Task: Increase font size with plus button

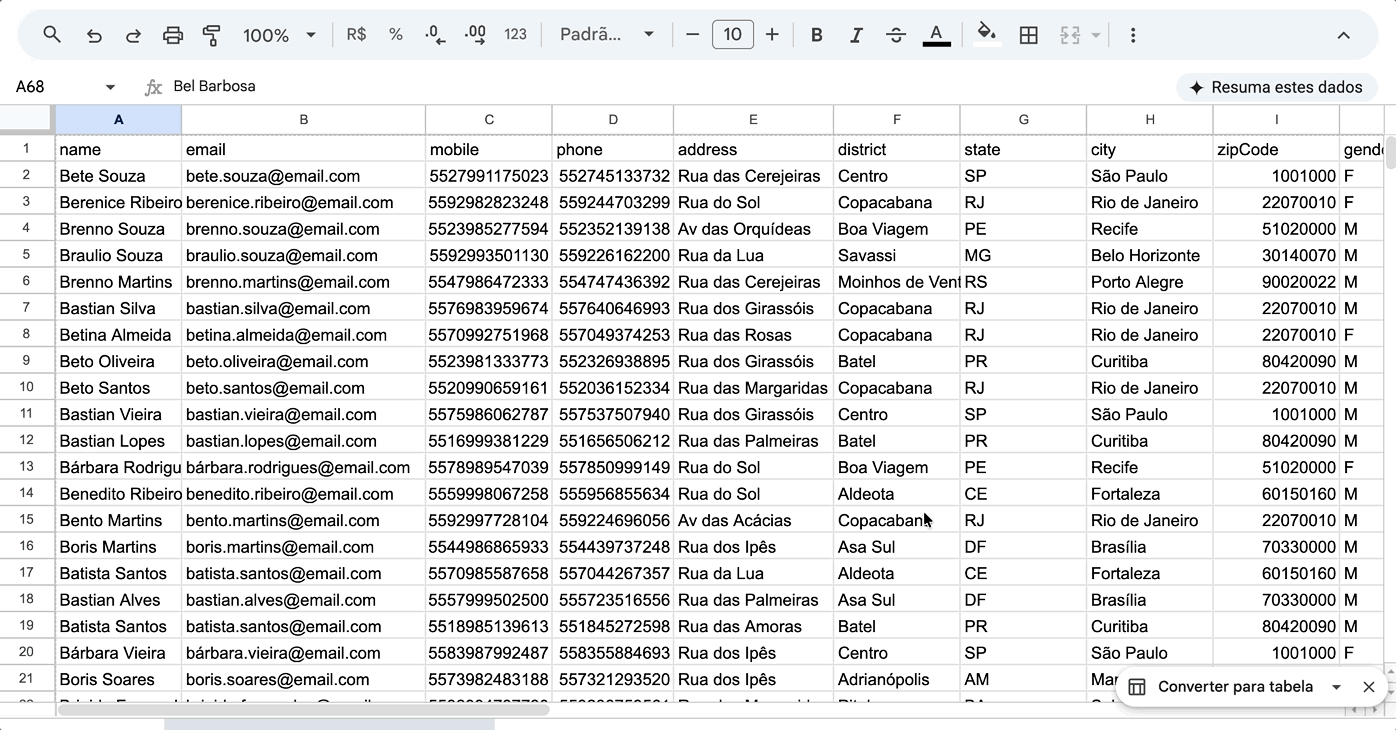Action: [x=772, y=35]
